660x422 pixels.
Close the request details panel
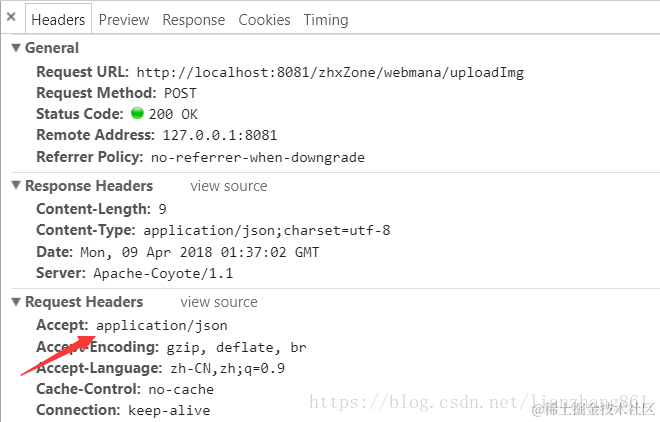(11, 17)
